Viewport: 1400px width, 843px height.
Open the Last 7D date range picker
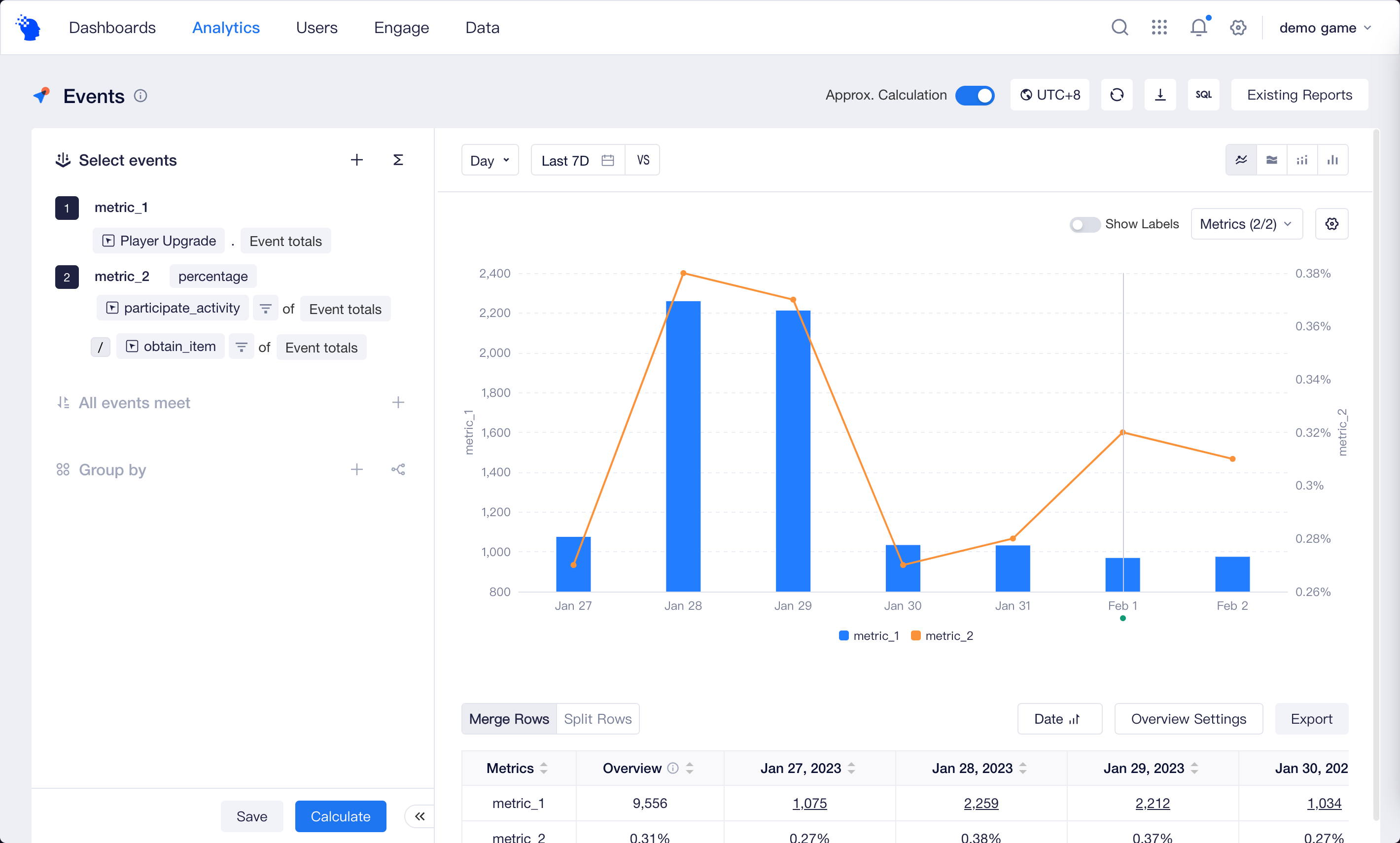pos(575,160)
